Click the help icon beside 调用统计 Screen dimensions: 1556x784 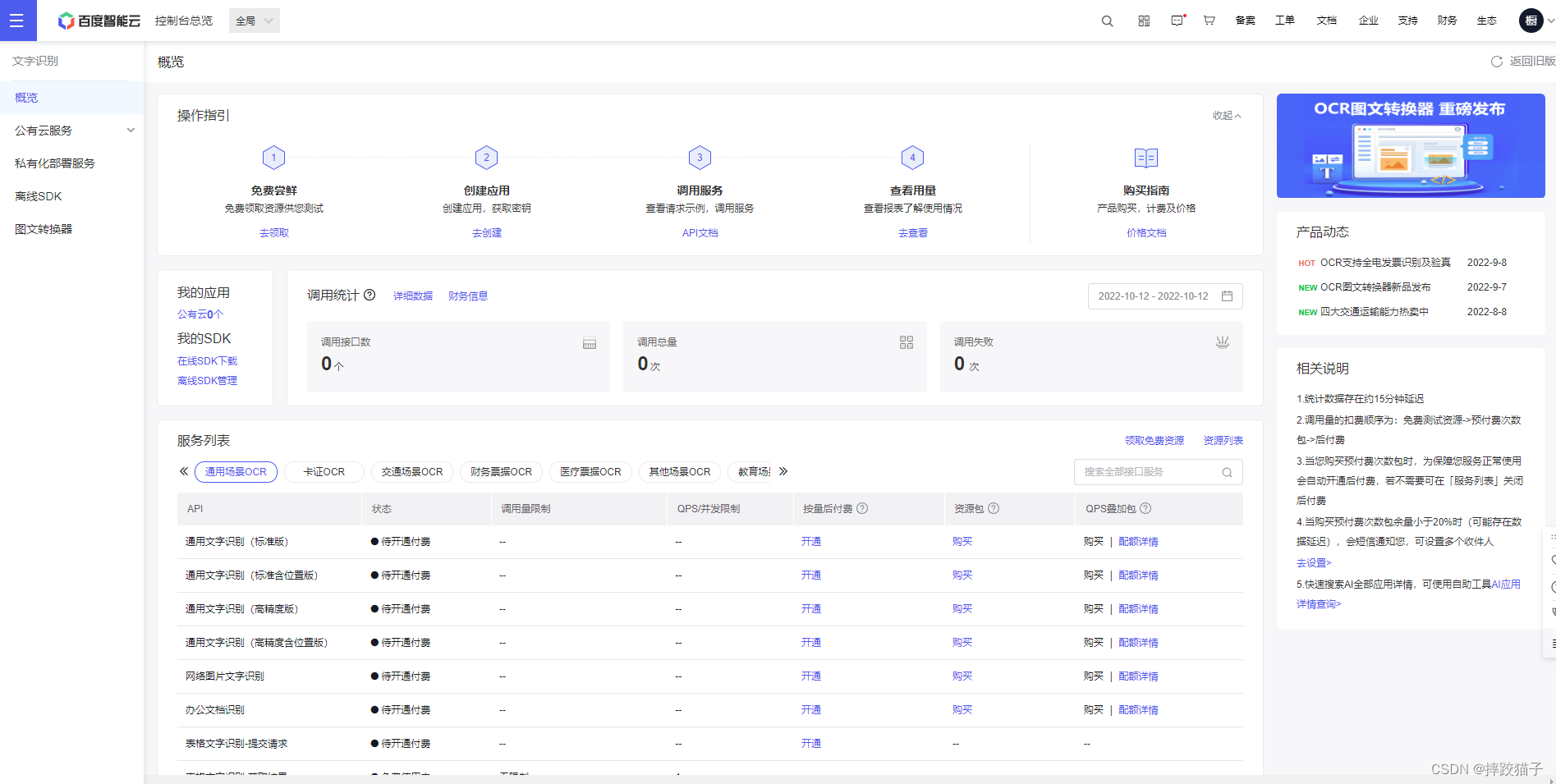tap(369, 296)
